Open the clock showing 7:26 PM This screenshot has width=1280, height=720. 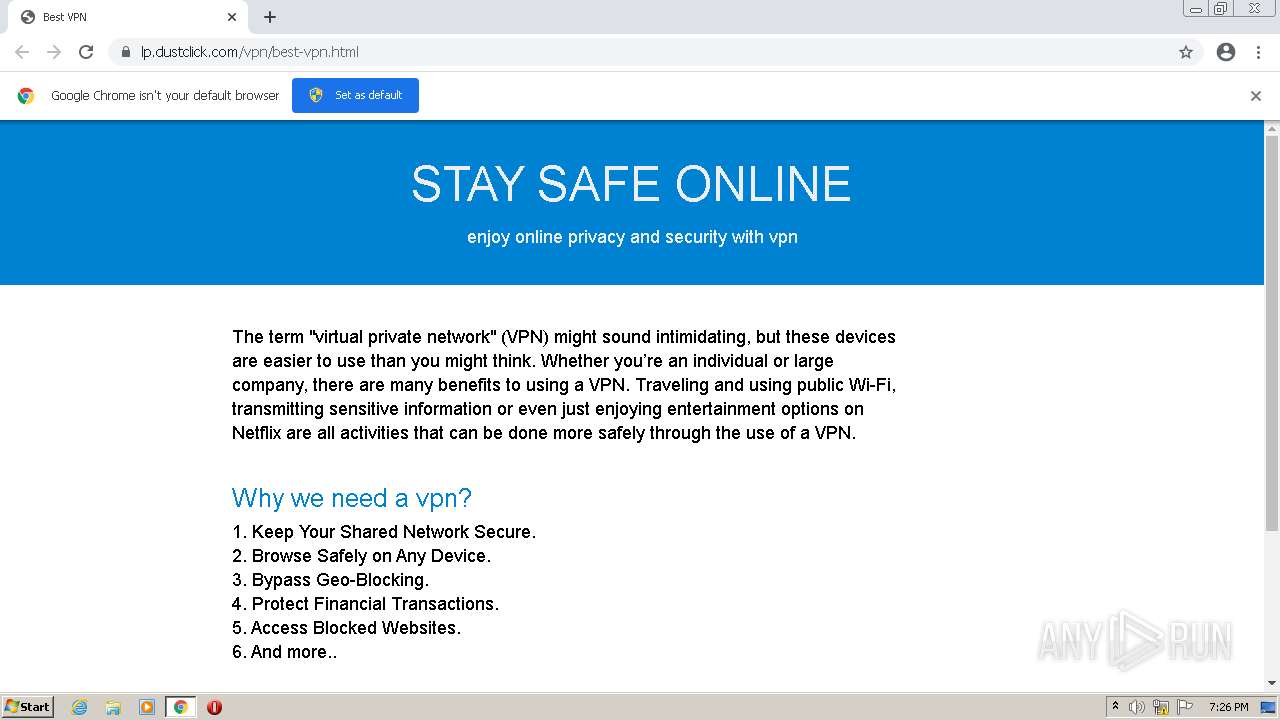(1229, 707)
